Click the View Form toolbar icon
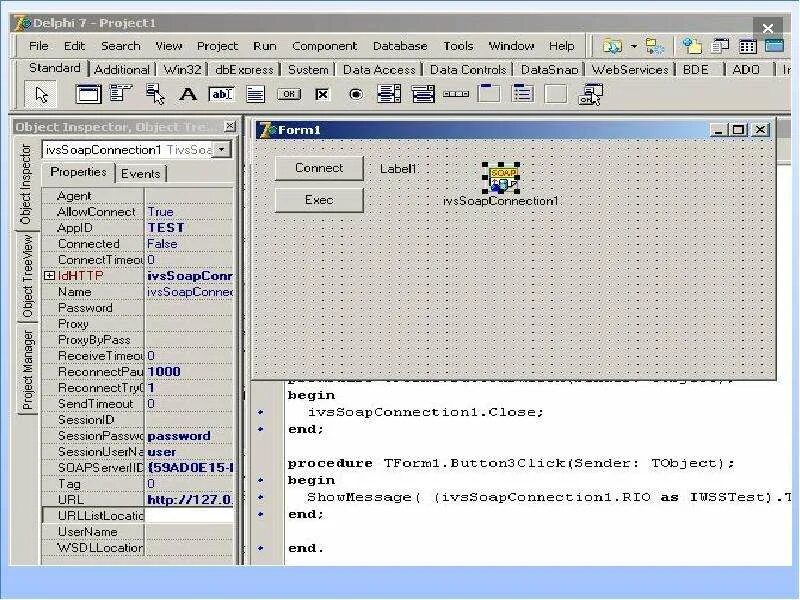 pos(720,46)
